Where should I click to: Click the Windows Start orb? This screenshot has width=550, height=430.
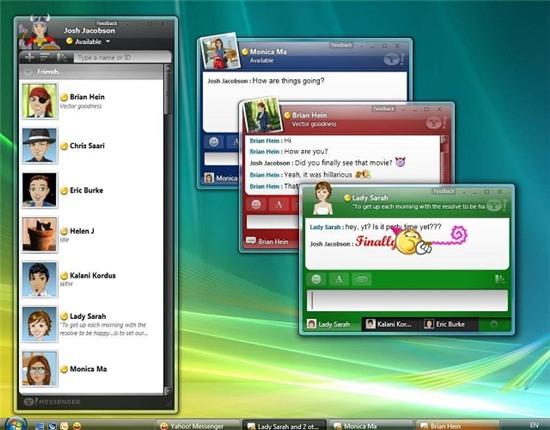tap(15, 424)
